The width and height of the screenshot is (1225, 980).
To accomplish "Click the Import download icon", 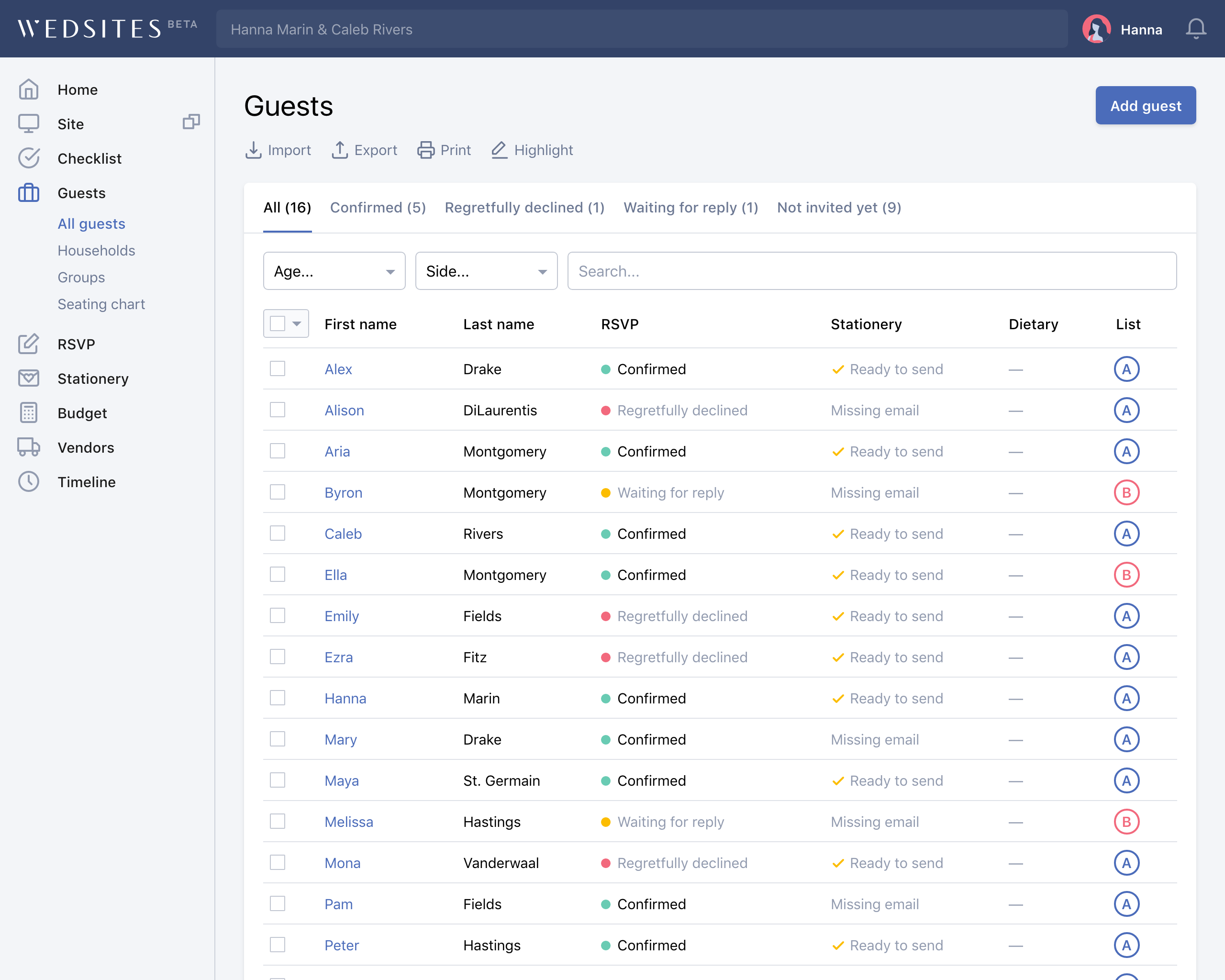I will (x=253, y=150).
